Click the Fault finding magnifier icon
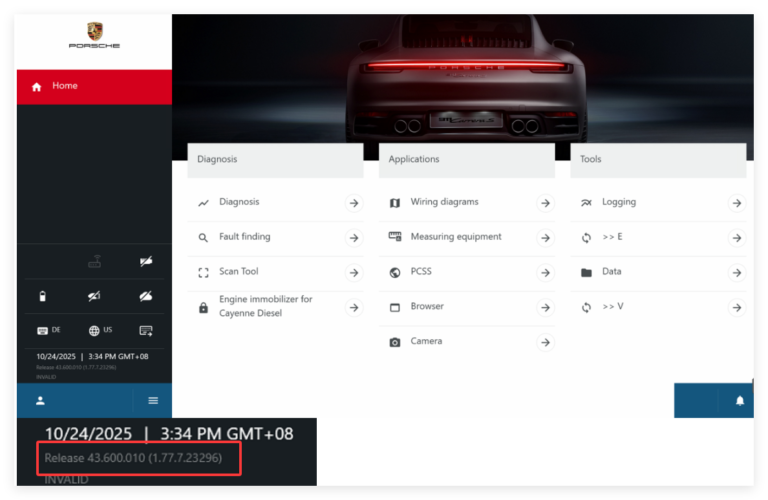Viewport: 768px width, 500px height. point(204,238)
